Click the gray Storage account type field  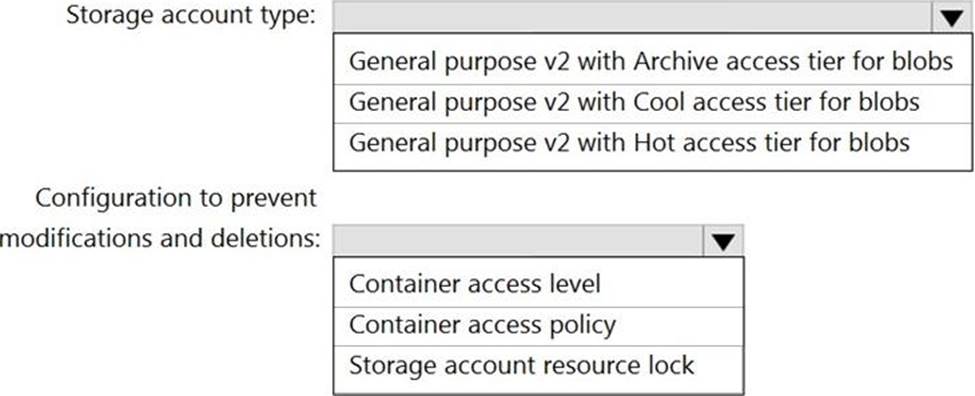click(632, 17)
